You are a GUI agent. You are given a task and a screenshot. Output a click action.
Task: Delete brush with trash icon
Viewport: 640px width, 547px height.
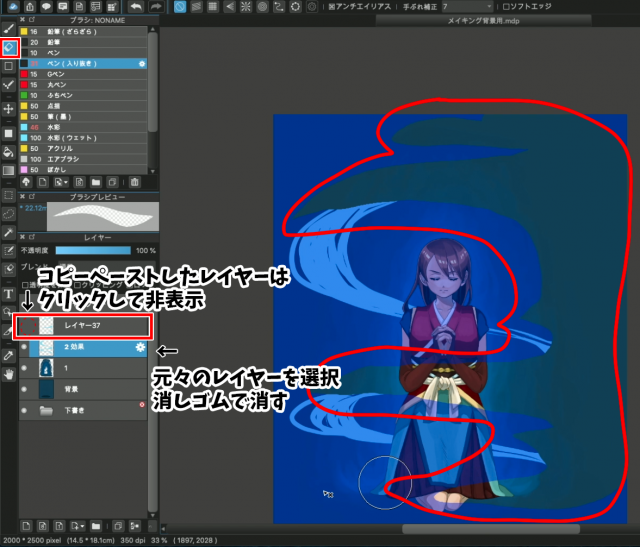(135, 182)
